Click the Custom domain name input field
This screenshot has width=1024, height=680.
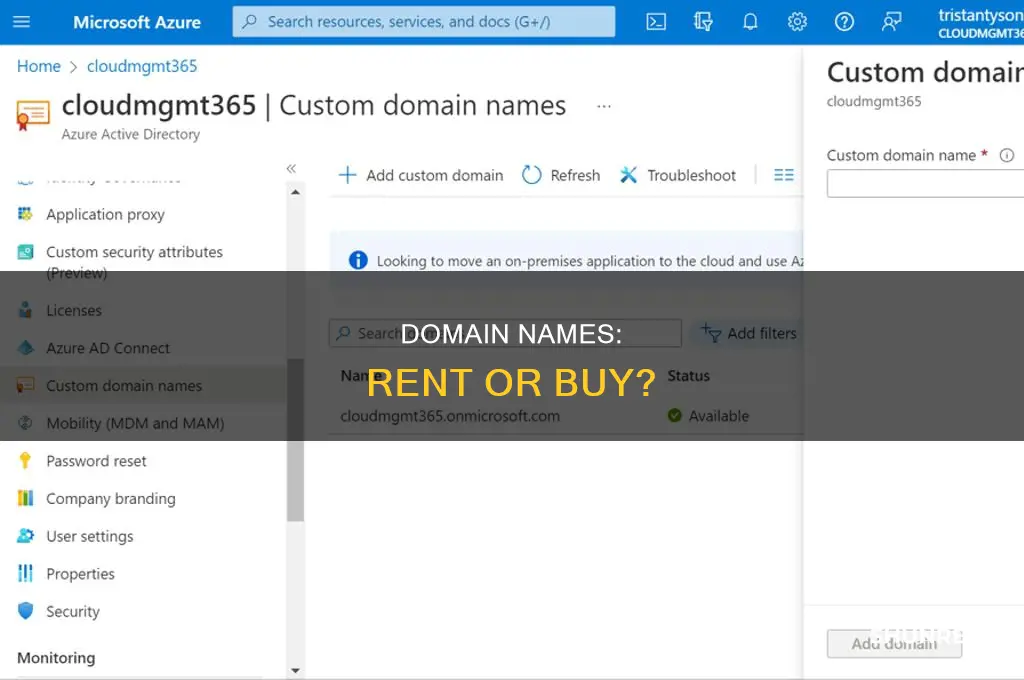click(925, 184)
